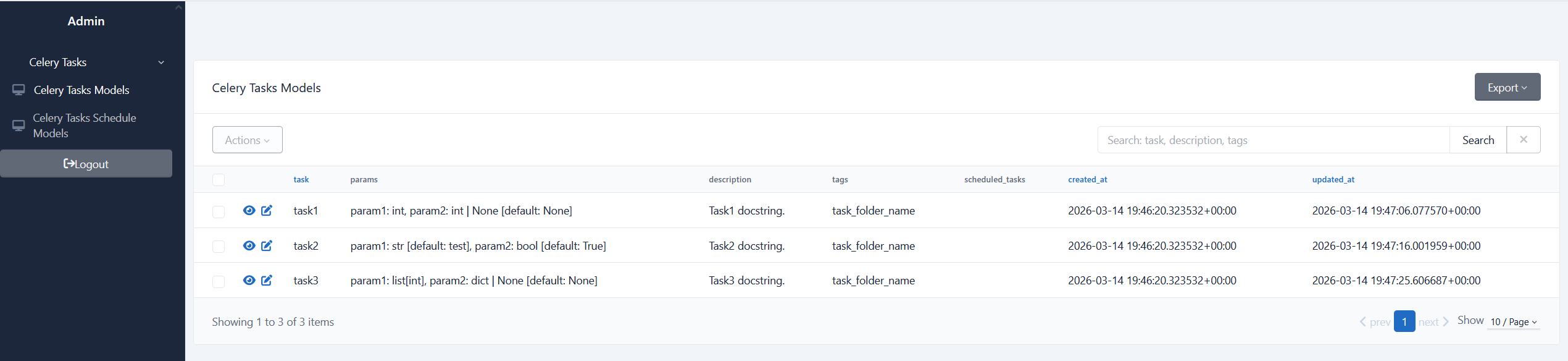Click updated_at value 19:47:16.001959

pyautogui.click(x=1396, y=246)
